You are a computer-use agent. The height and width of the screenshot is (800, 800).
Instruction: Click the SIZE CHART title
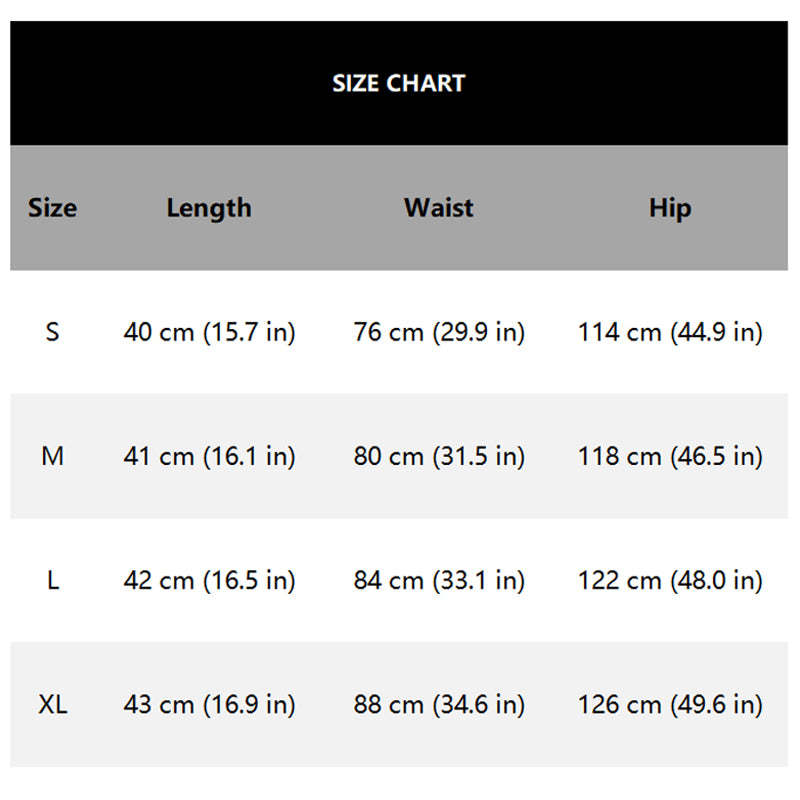pos(399,83)
